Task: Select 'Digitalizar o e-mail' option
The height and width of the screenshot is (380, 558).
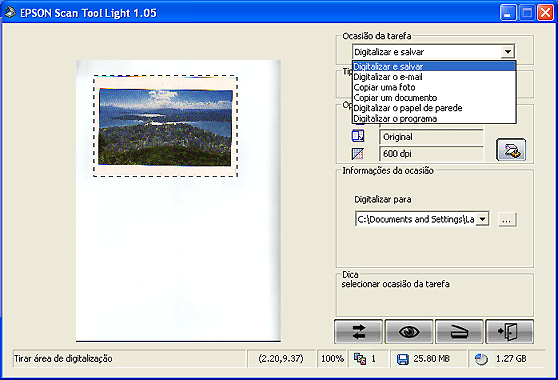Action: (434, 77)
